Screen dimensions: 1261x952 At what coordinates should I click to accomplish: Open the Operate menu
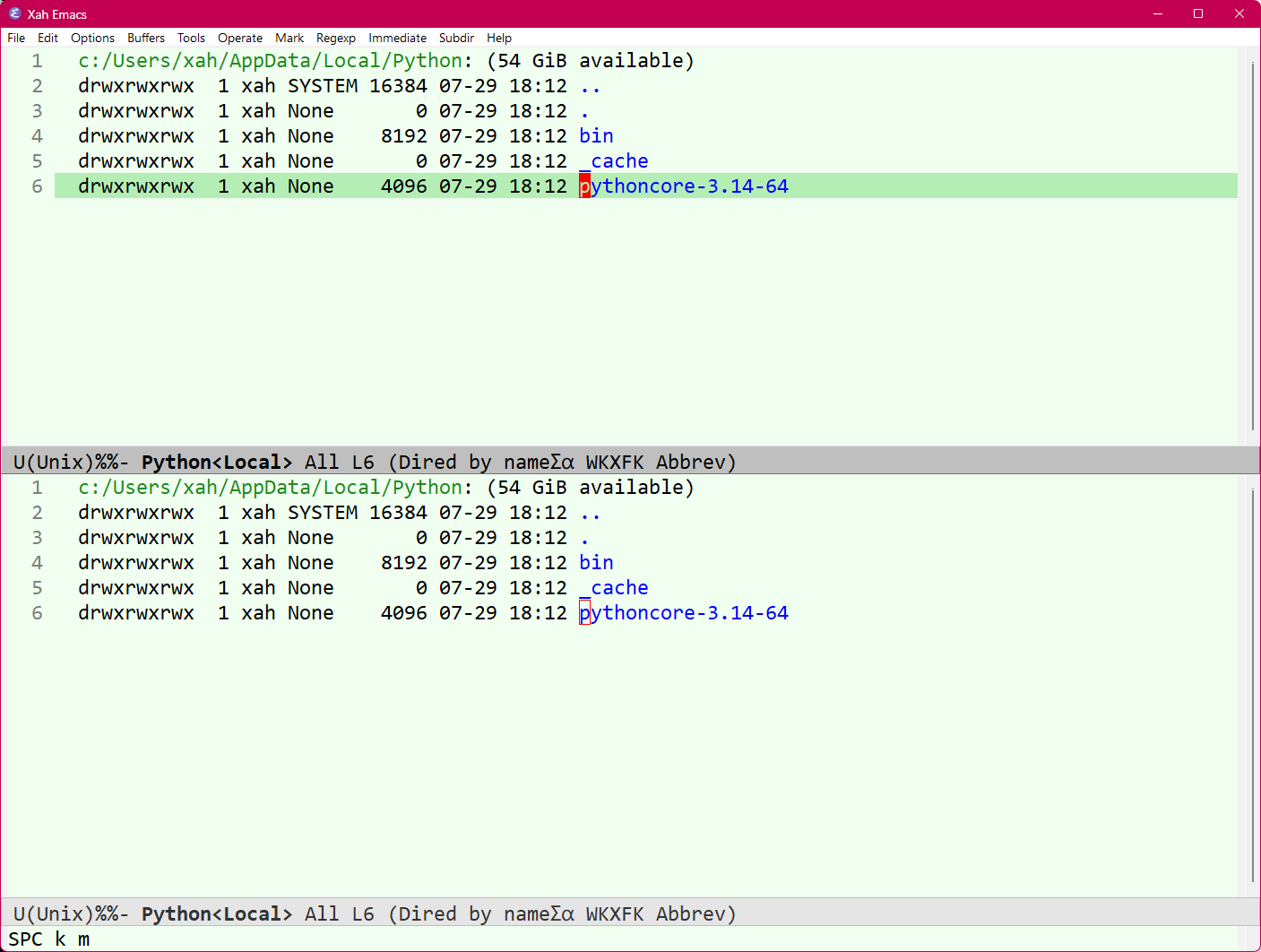(x=240, y=38)
